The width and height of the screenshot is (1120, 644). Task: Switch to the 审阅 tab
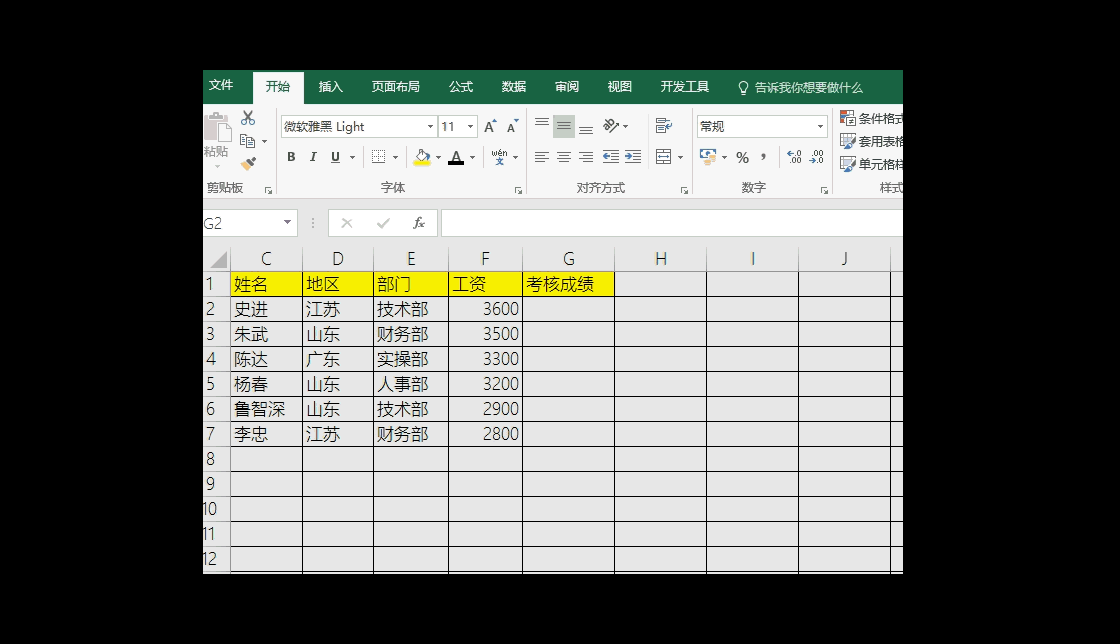click(566, 87)
